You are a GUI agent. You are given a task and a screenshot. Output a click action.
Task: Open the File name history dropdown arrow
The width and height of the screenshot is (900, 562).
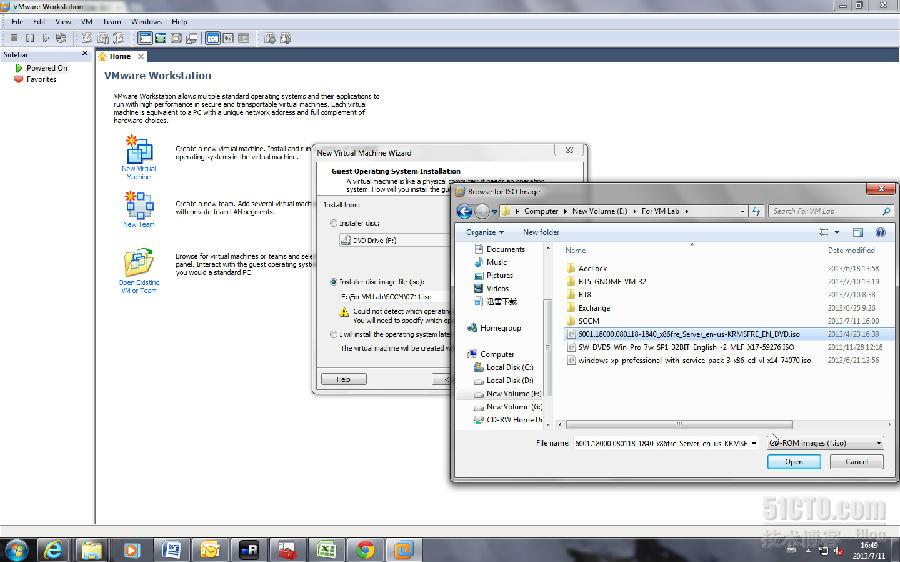(754, 443)
